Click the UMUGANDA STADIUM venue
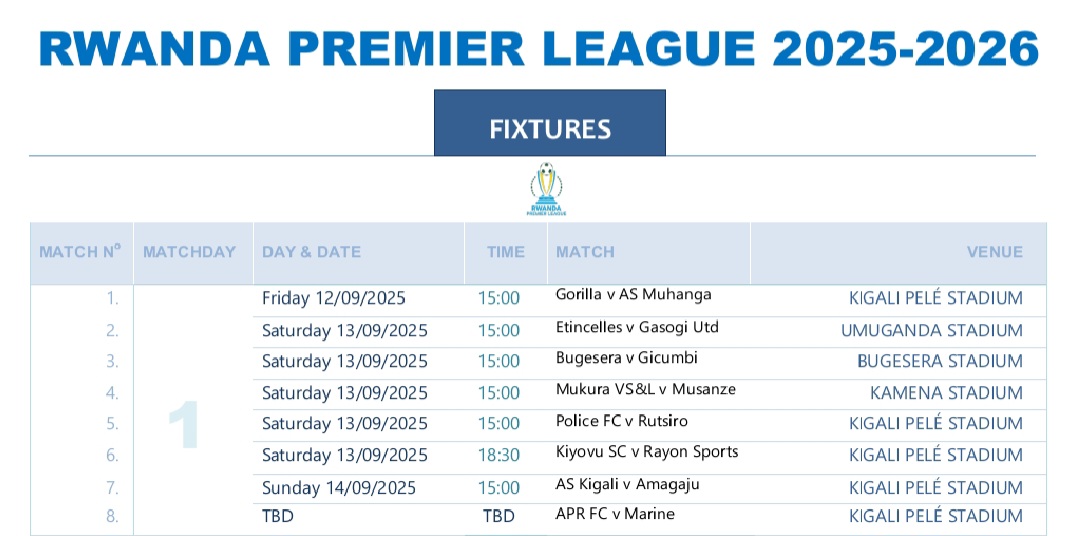This screenshot has width=1080, height=536. click(x=931, y=330)
